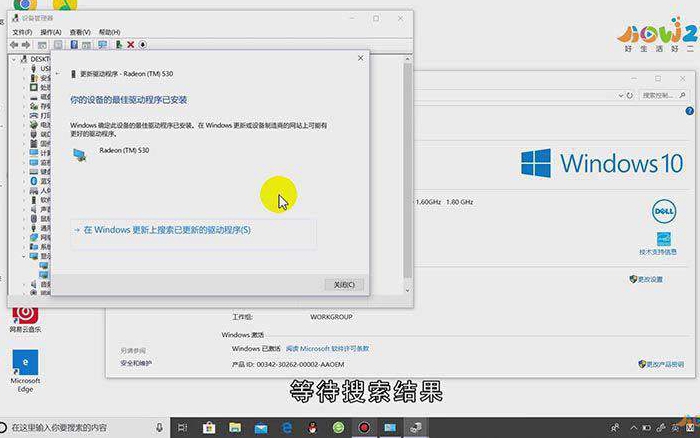Open the QQ penguin icon on the taskbar
This screenshot has height=438, width=700.
[312, 428]
